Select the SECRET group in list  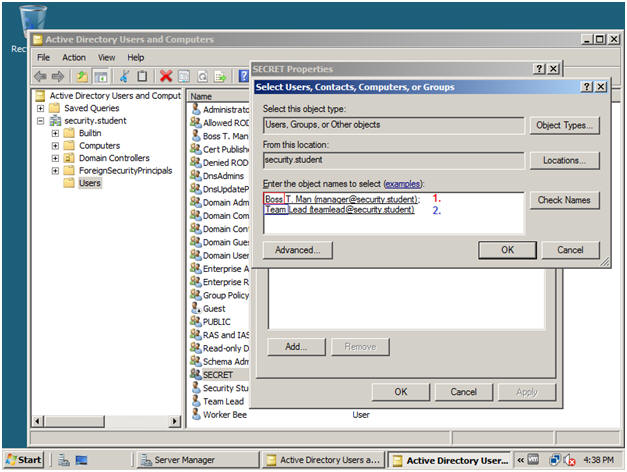[218, 375]
